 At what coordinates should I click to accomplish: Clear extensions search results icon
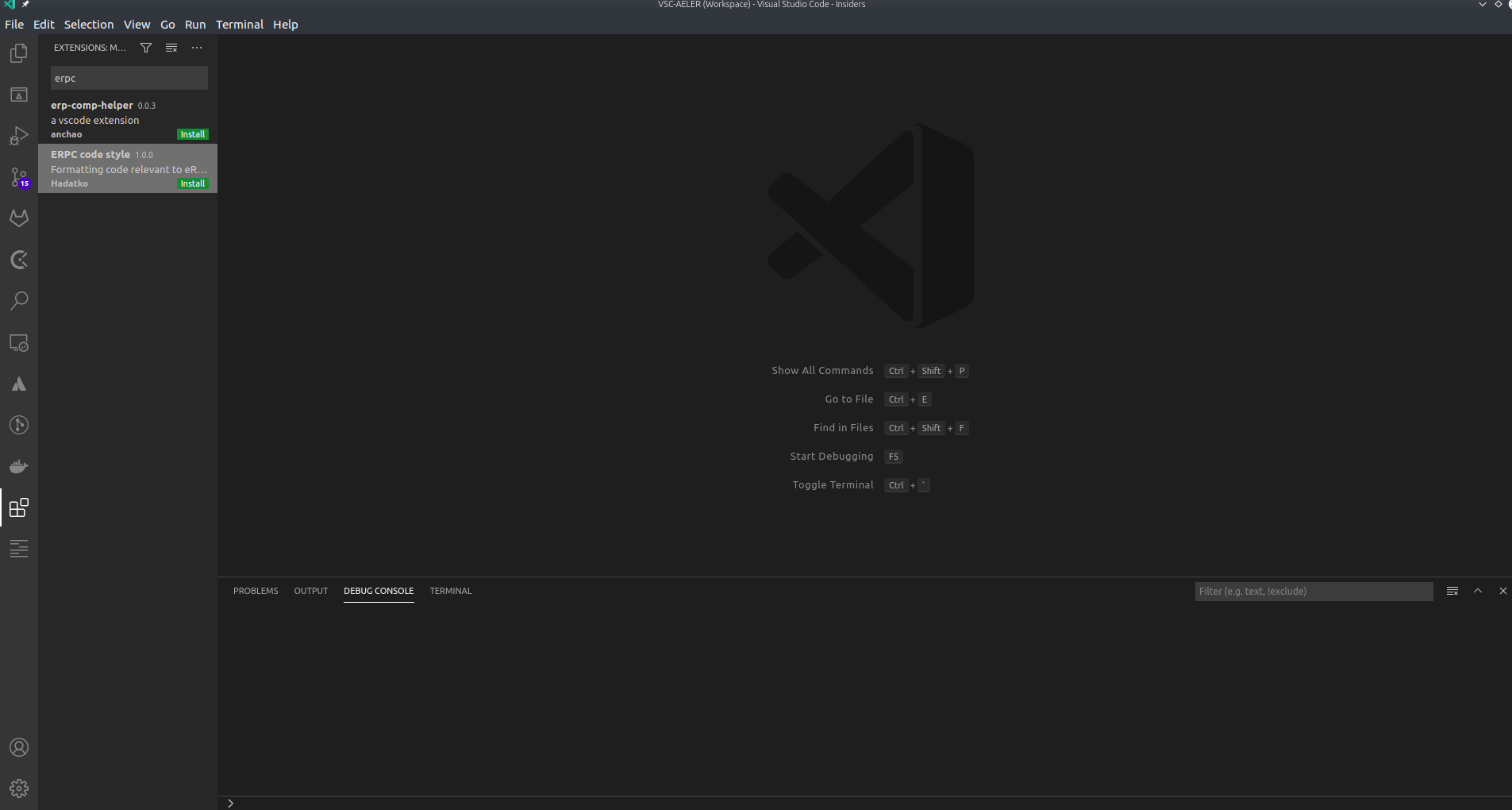171,48
